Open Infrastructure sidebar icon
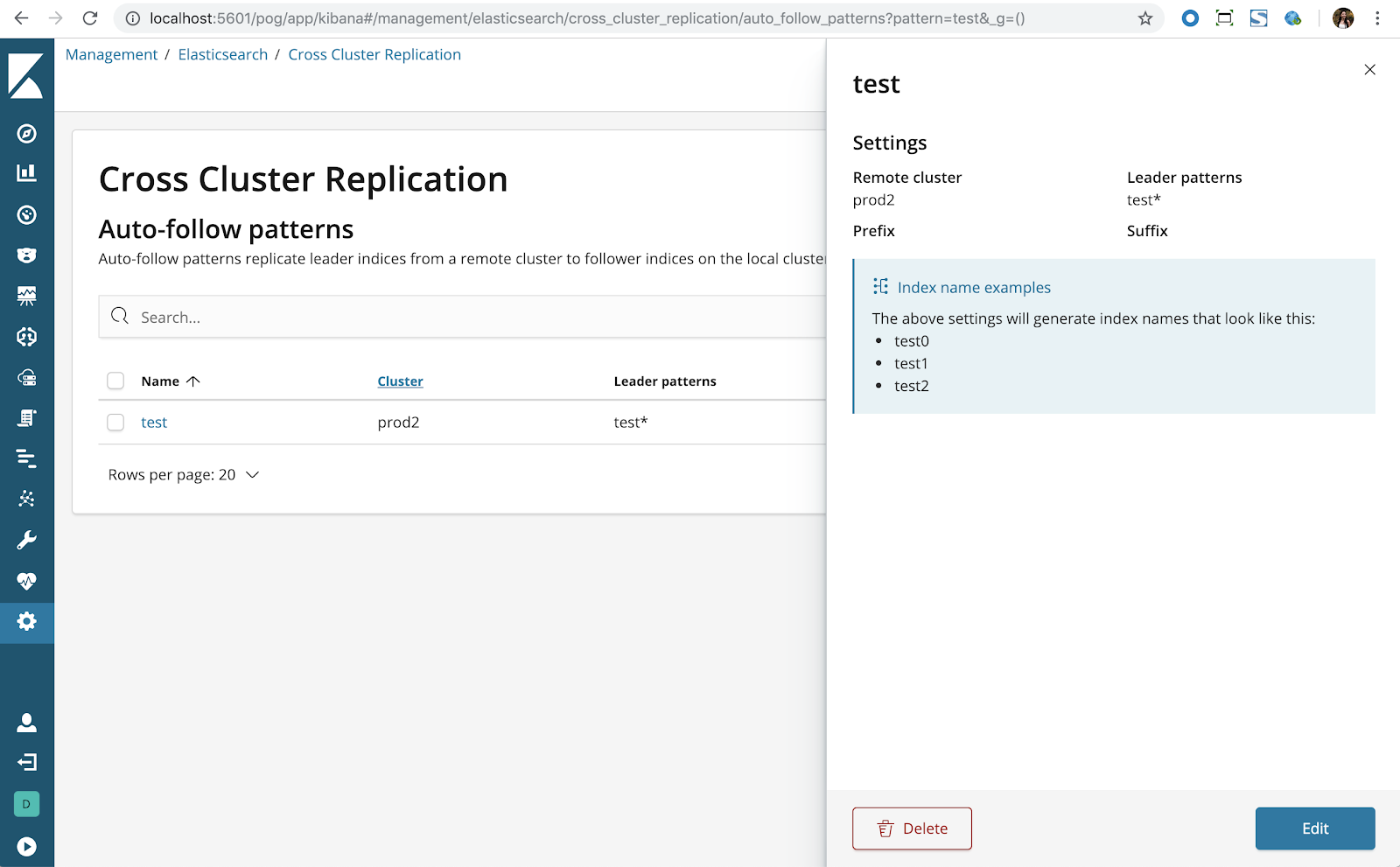 tap(27, 377)
